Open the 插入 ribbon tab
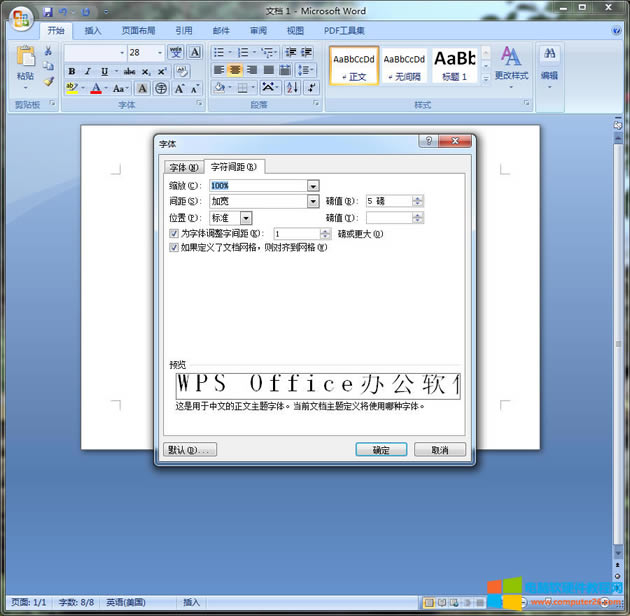 pos(93,31)
